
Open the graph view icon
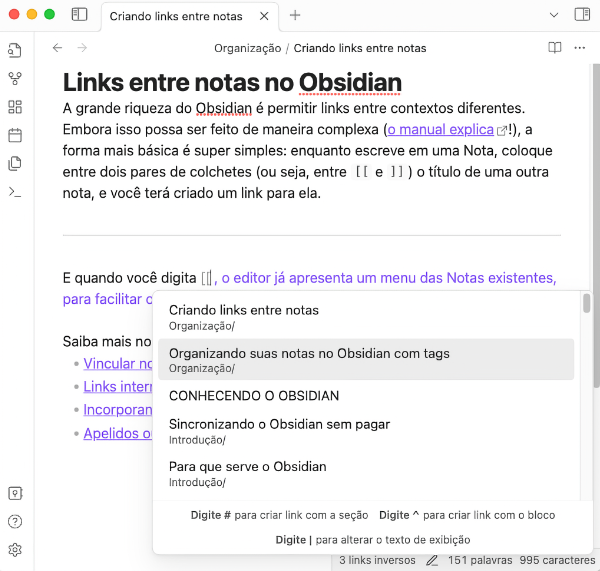15,78
